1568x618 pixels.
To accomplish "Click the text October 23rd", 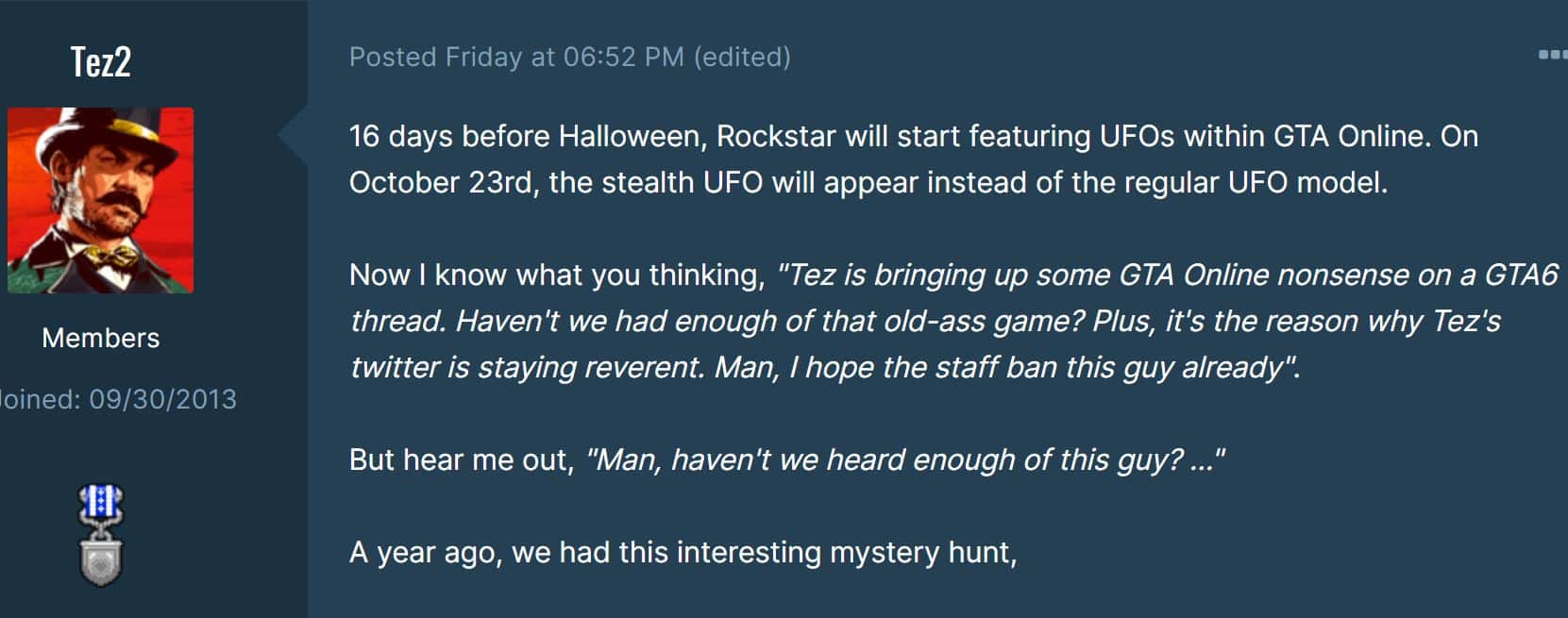I will (x=441, y=183).
